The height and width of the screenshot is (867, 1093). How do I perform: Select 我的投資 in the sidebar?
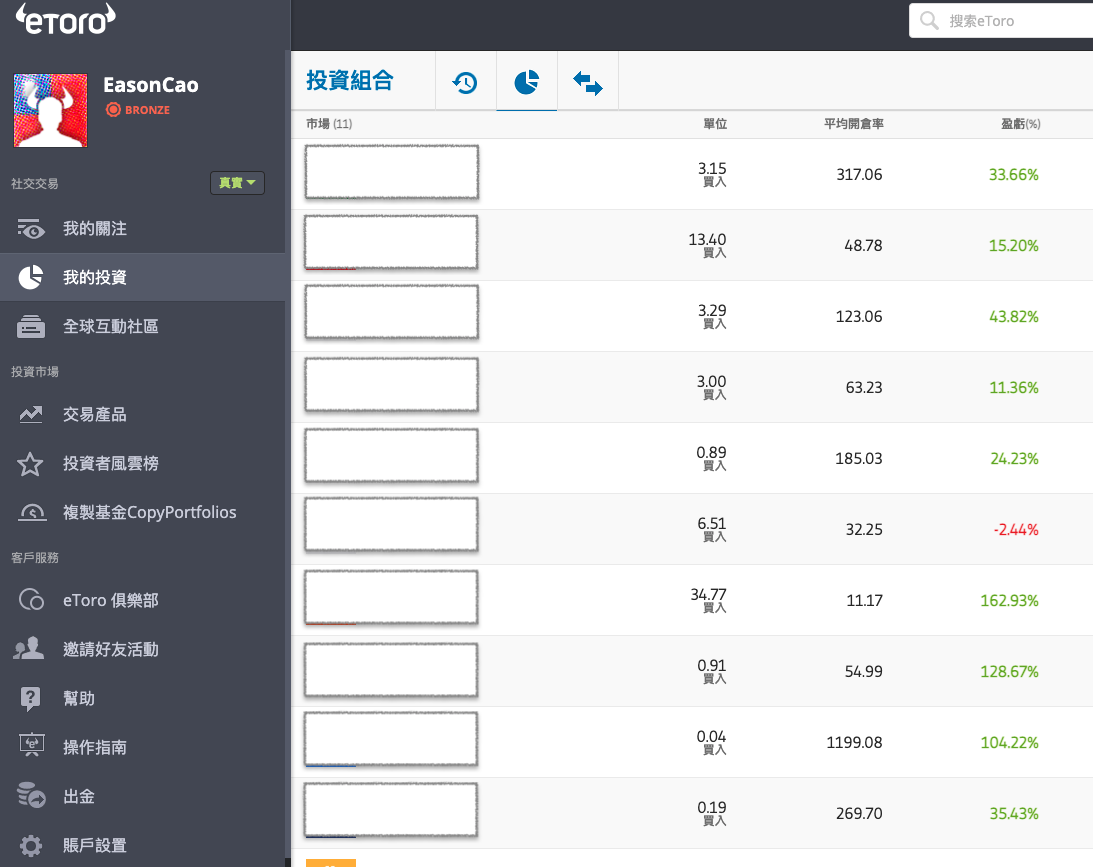[94, 277]
